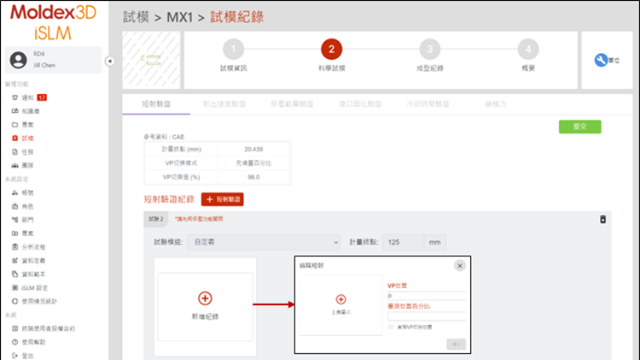Go to step 3 成型紀錄

[430, 49]
